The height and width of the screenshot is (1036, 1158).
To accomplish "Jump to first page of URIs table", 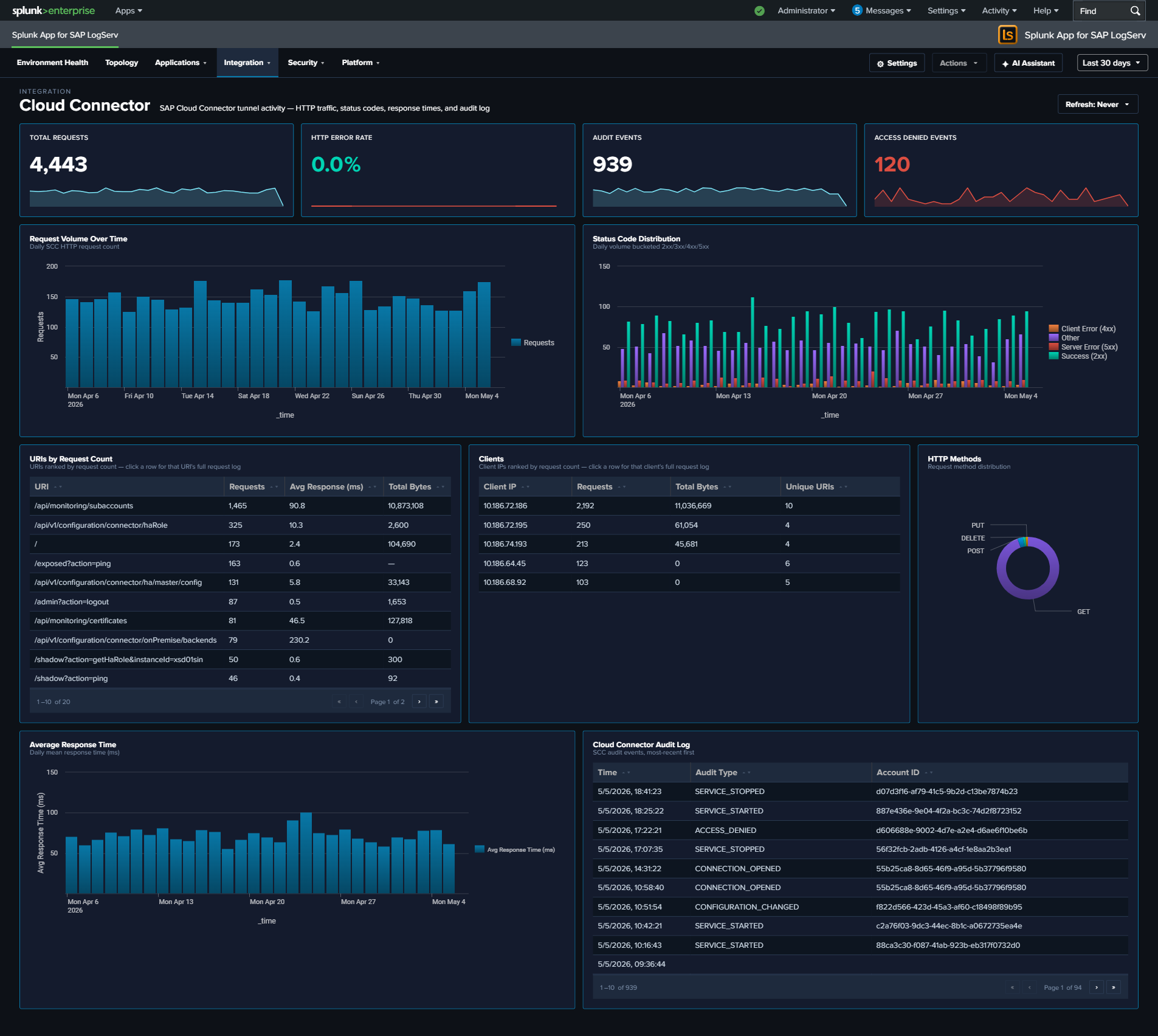I will tap(339, 702).
